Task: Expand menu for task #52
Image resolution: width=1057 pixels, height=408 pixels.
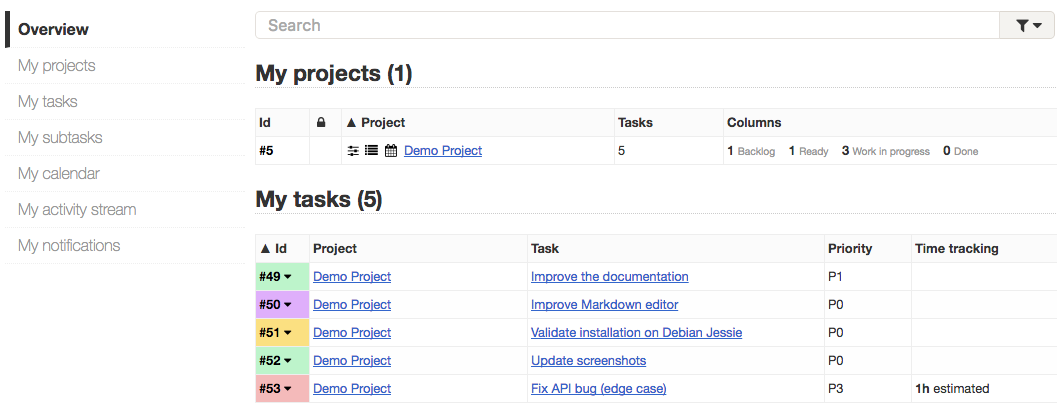Action: (288, 361)
